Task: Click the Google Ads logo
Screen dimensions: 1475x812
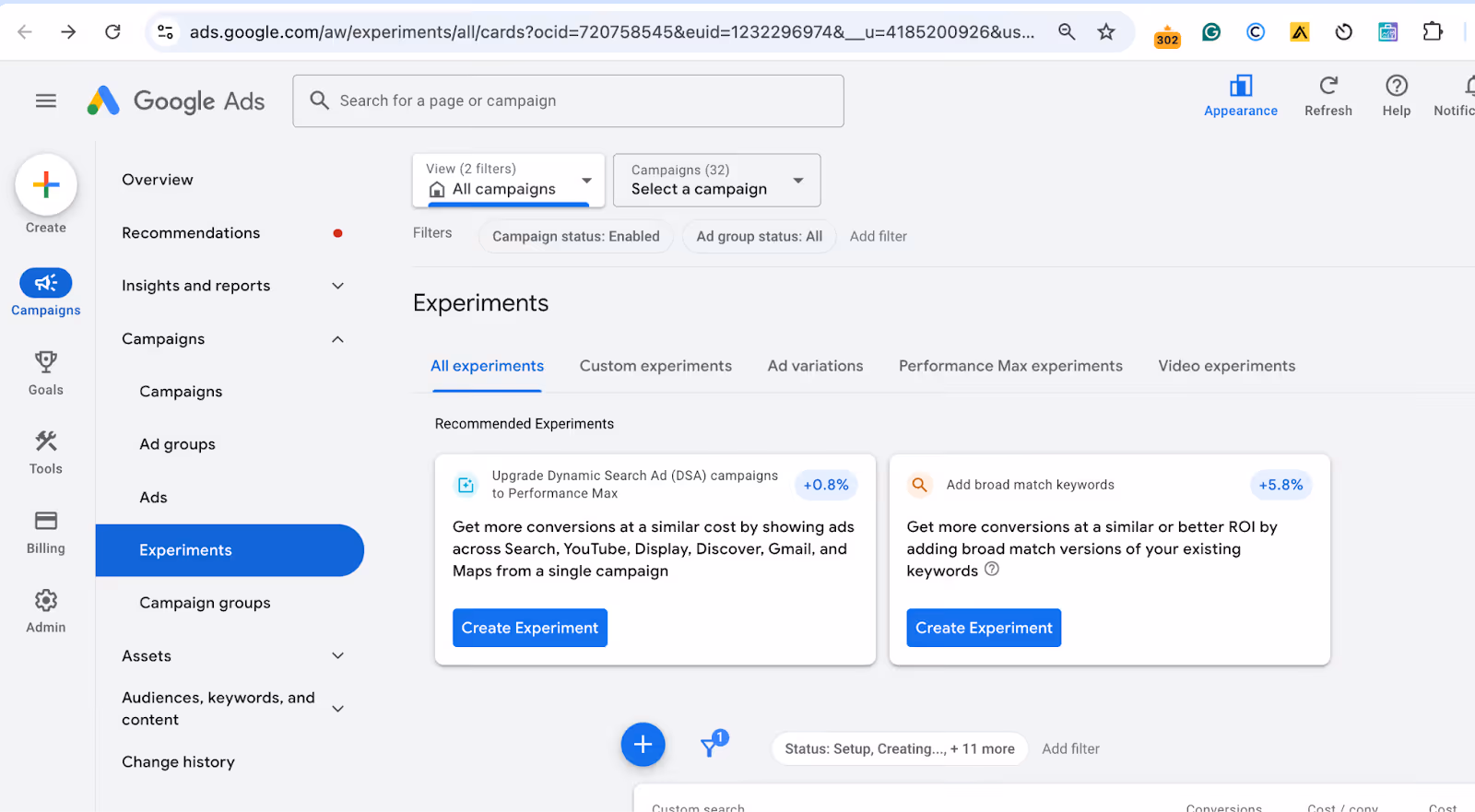Action: tap(176, 100)
